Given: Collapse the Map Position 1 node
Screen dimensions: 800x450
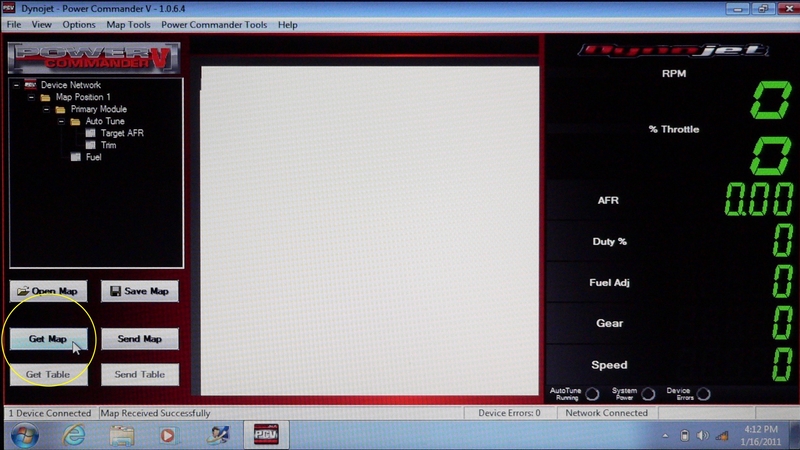Looking at the screenshot, I should [x=32, y=97].
